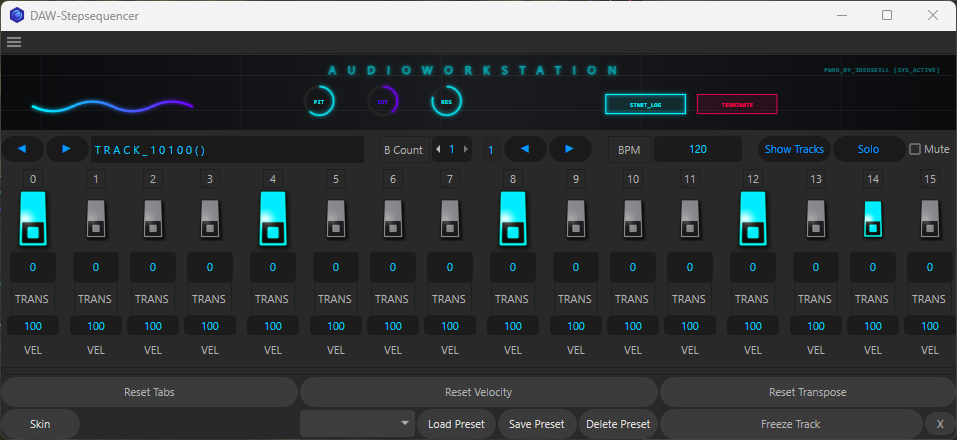Click step 15 velocity value 100
The image size is (957, 440).
tap(930, 326)
